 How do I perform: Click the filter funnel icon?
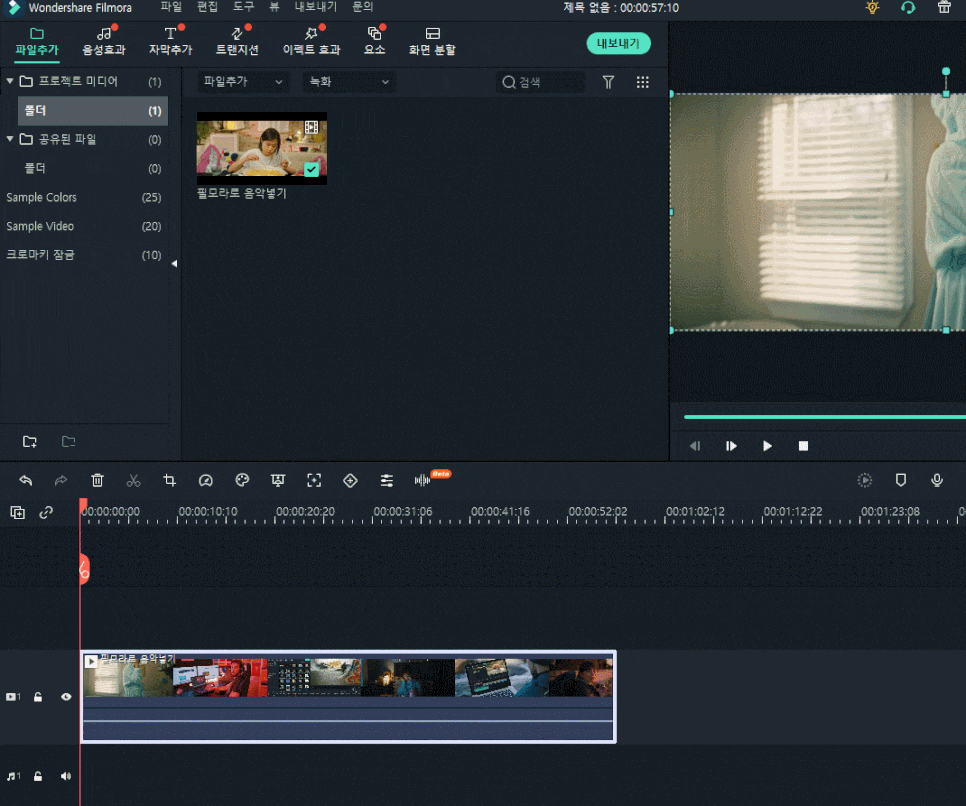pyautogui.click(x=608, y=82)
